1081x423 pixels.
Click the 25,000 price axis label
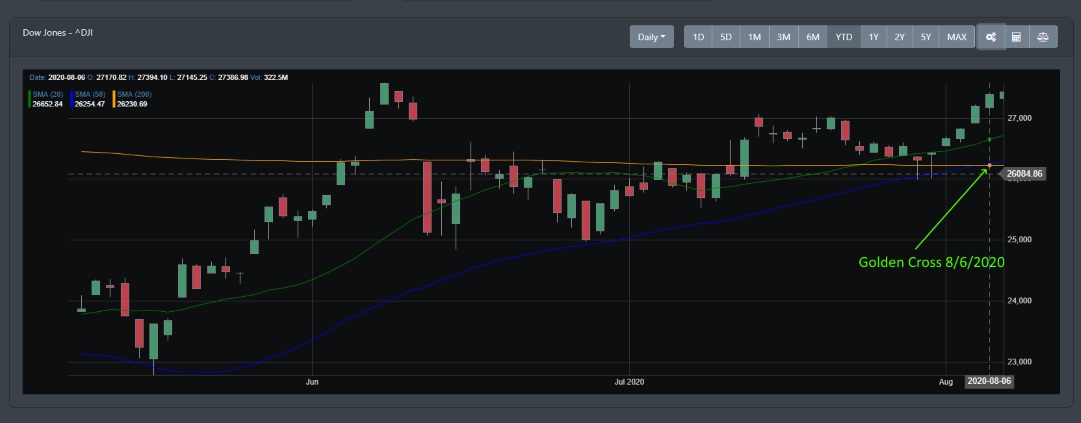pos(1019,240)
